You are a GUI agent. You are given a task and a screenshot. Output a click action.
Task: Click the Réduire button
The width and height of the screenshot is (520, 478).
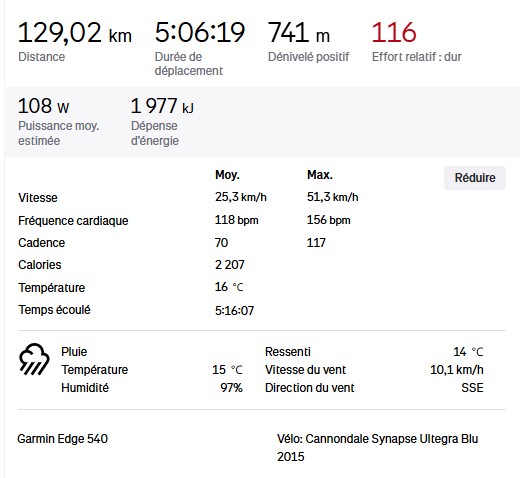click(x=475, y=178)
